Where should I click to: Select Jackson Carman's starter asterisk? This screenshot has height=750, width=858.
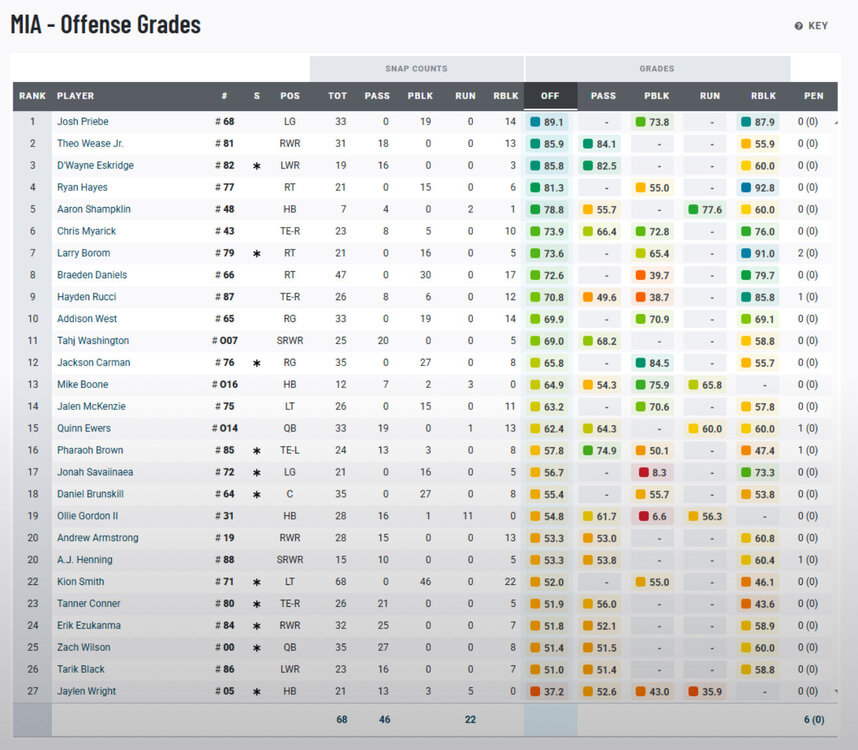[257, 363]
